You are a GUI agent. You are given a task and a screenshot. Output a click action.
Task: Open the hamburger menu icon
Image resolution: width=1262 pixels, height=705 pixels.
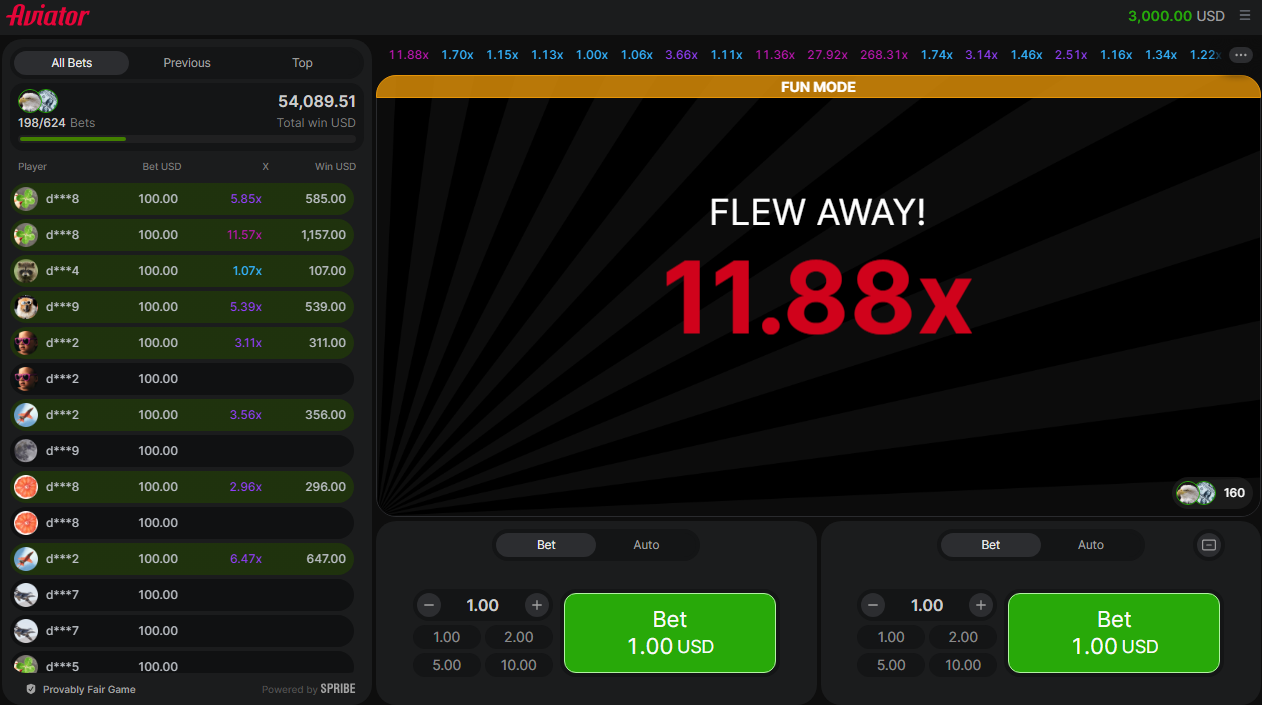click(1243, 15)
